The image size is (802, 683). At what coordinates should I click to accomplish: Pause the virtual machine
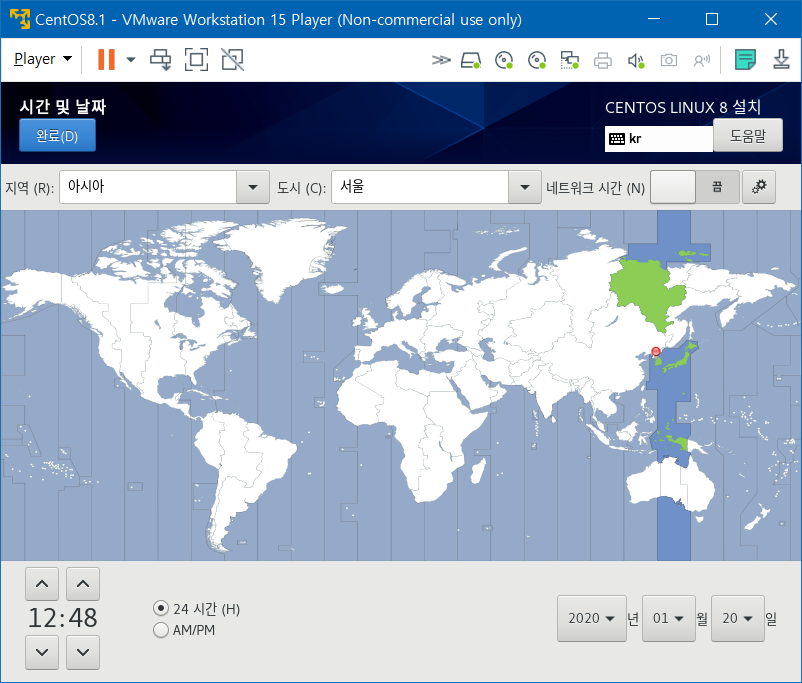(x=106, y=59)
